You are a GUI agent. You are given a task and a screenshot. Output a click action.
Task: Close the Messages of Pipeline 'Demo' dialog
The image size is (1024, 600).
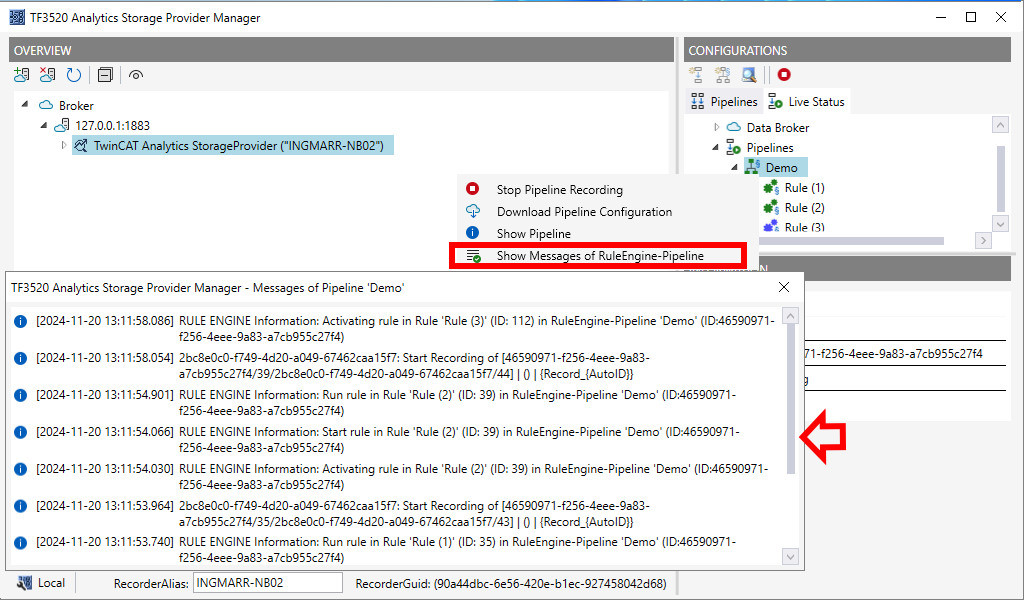click(x=784, y=287)
